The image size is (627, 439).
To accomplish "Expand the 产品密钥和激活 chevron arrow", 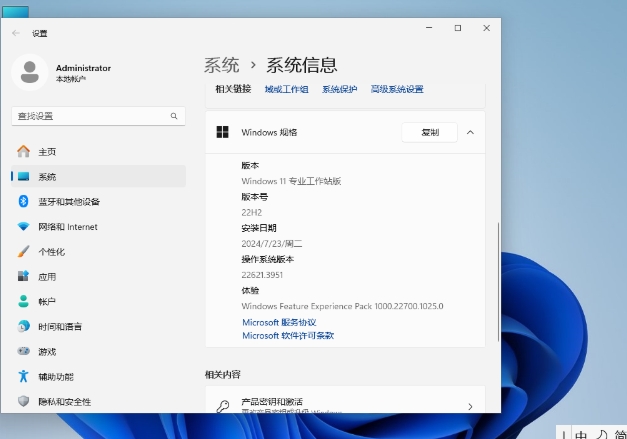I will (470, 407).
